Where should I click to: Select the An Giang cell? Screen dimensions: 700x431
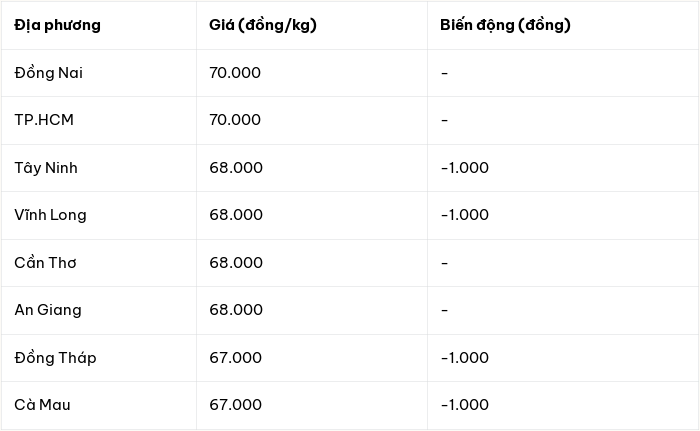click(x=48, y=310)
